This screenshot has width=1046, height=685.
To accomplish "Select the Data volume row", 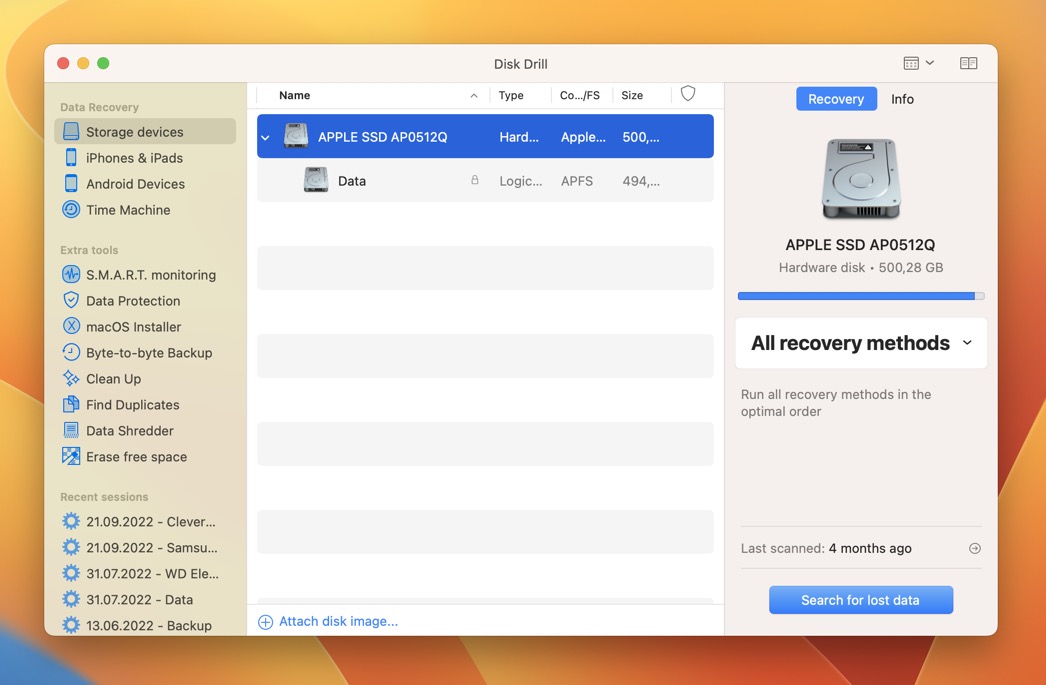I will pyautogui.click(x=485, y=180).
